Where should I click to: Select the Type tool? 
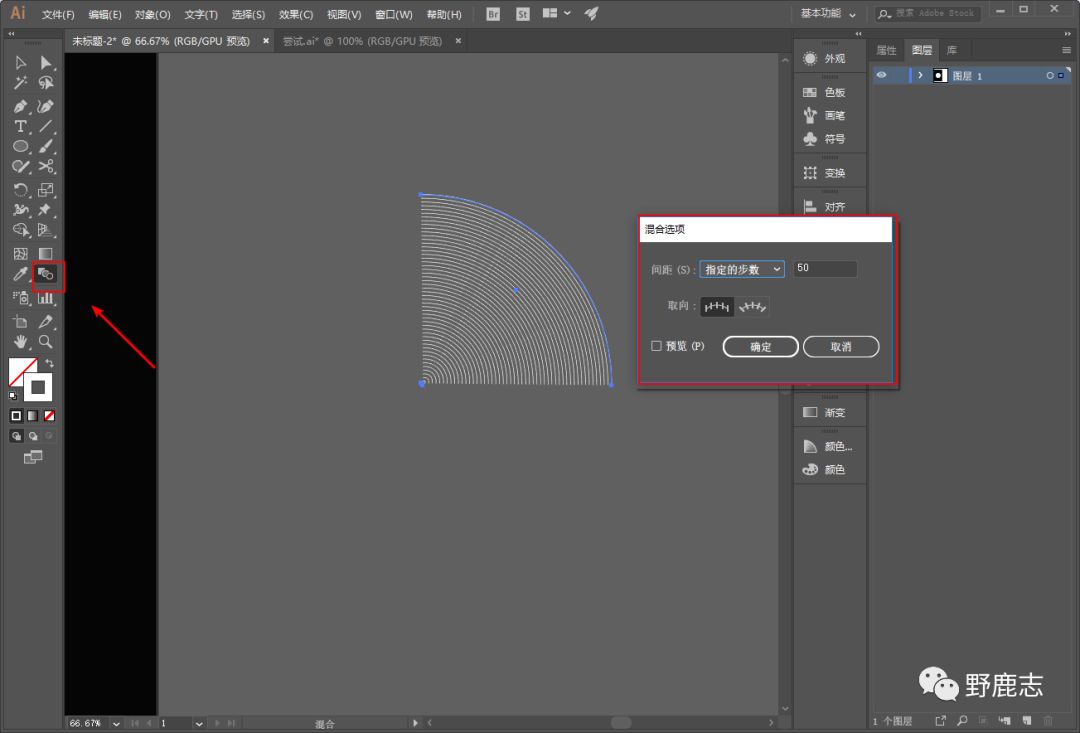(20, 126)
